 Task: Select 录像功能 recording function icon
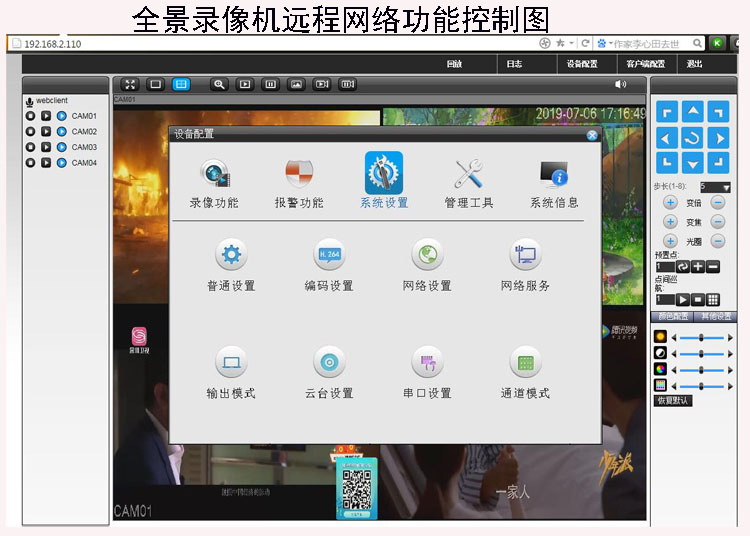215,175
